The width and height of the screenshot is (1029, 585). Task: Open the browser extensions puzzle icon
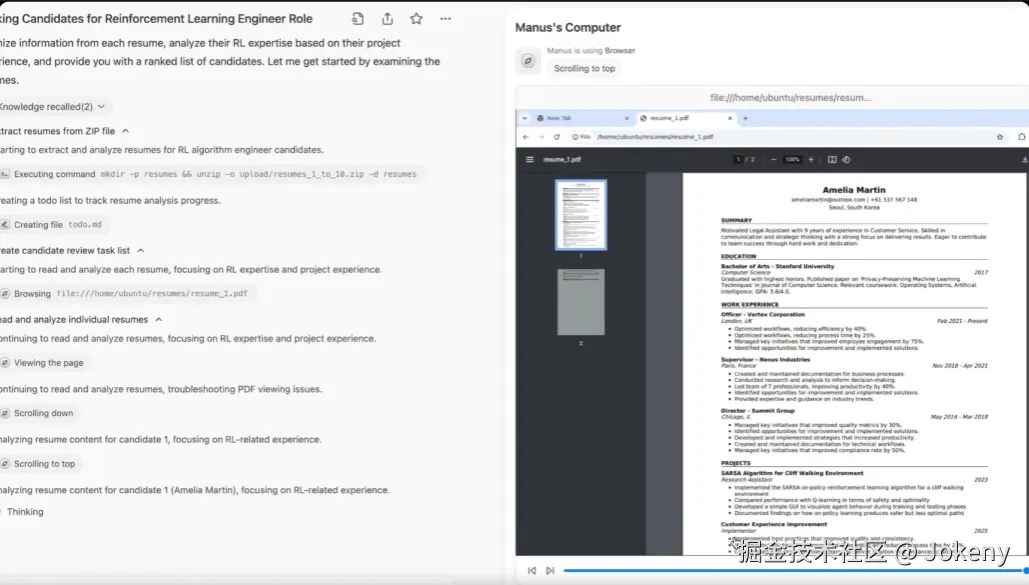1021,137
